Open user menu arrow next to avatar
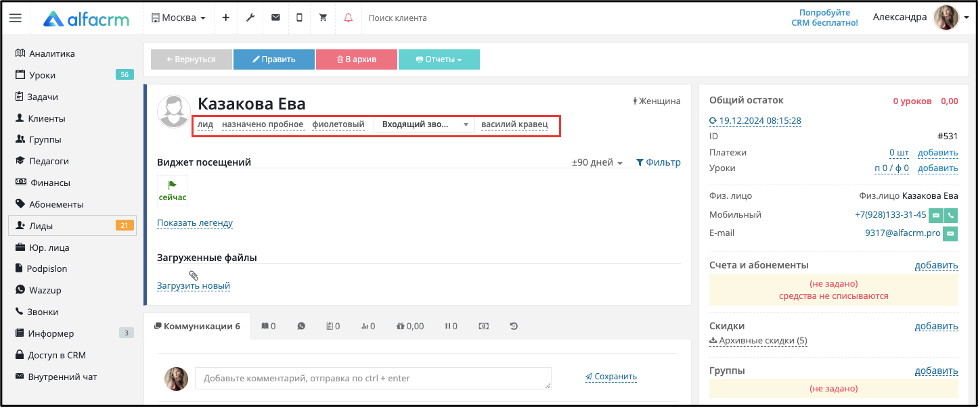This screenshot has width=979, height=408. (966, 19)
